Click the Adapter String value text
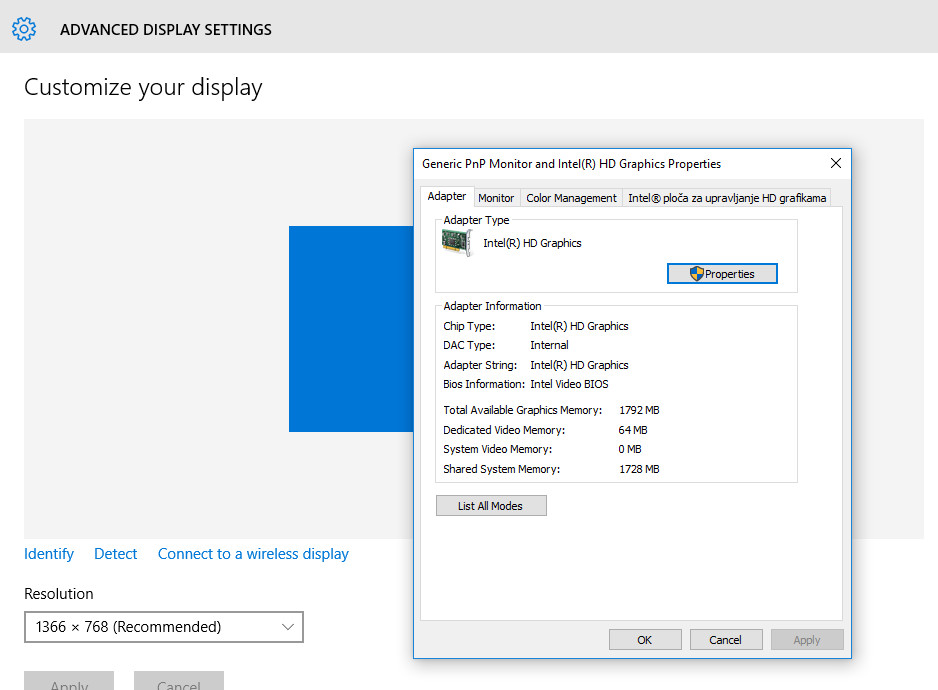The height and width of the screenshot is (690, 938). pos(579,365)
